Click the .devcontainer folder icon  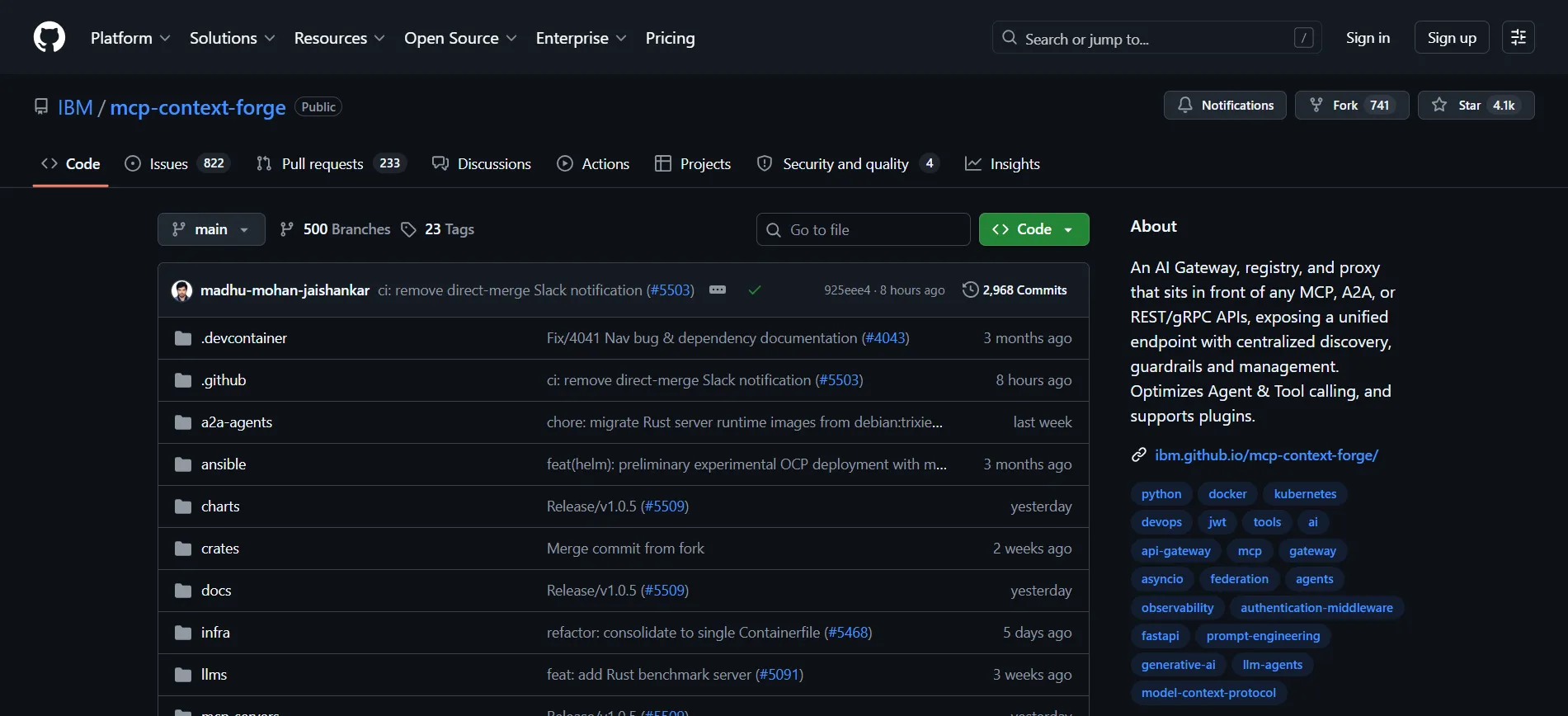pyautogui.click(x=183, y=338)
